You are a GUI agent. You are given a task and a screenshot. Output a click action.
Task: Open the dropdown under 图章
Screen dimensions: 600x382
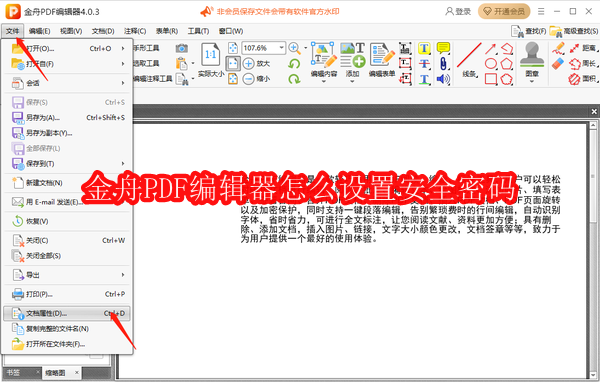(532, 81)
